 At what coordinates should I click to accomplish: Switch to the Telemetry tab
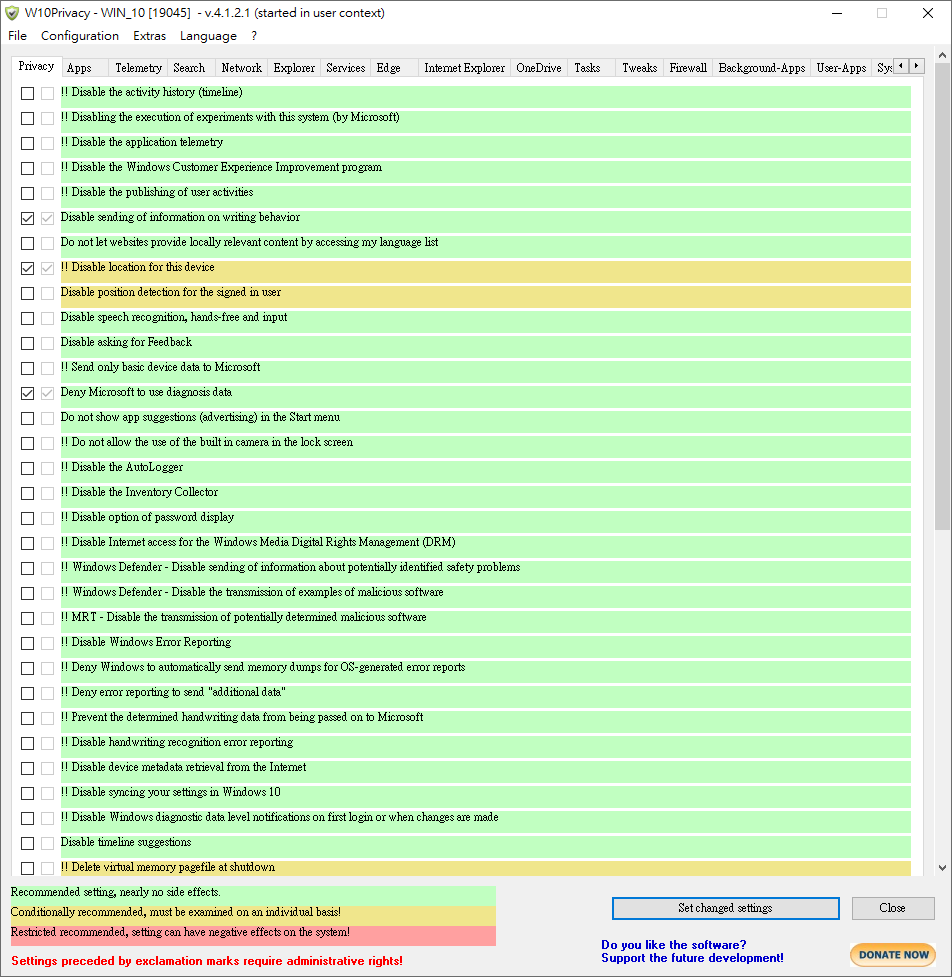pos(138,67)
